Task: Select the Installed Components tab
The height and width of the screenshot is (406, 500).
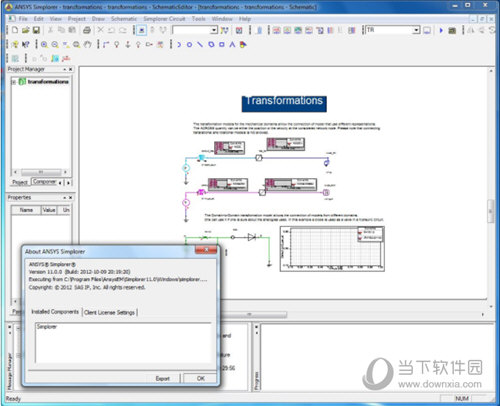Action: (55, 312)
